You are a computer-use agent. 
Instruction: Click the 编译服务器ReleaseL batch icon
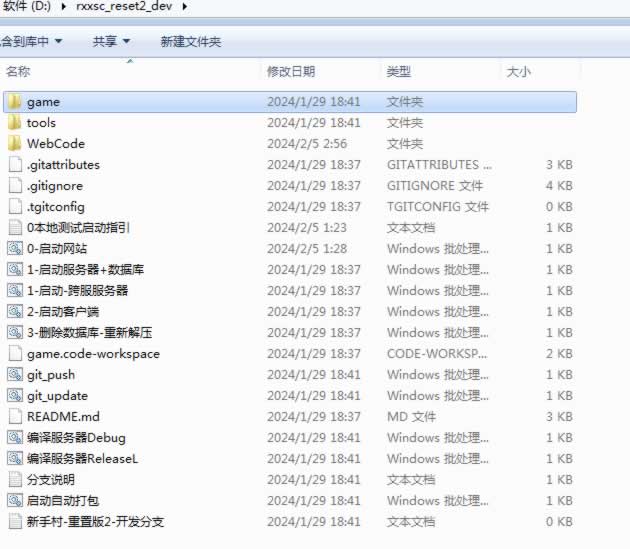(15, 458)
